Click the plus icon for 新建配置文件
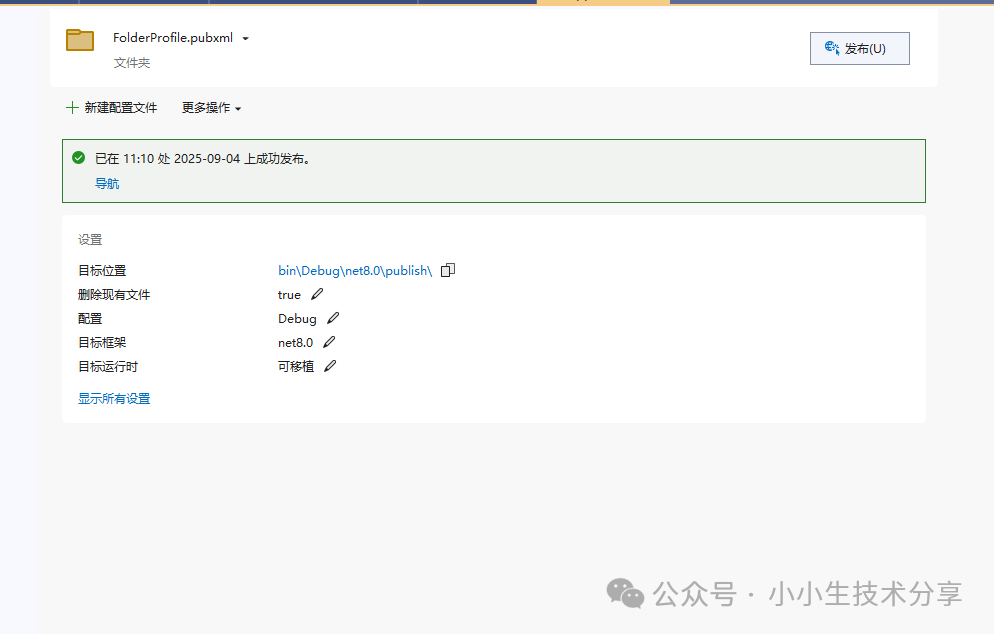 click(x=71, y=108)
